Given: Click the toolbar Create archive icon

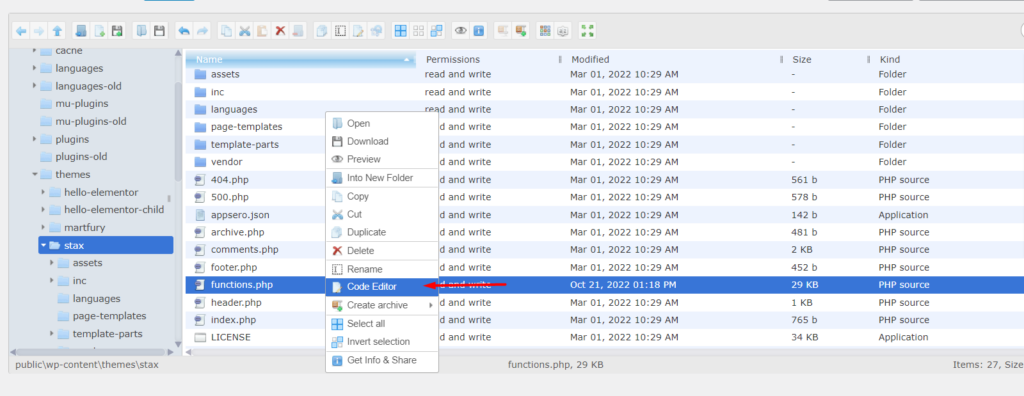Looking at the screenshot, I should [x=520, y=30].
